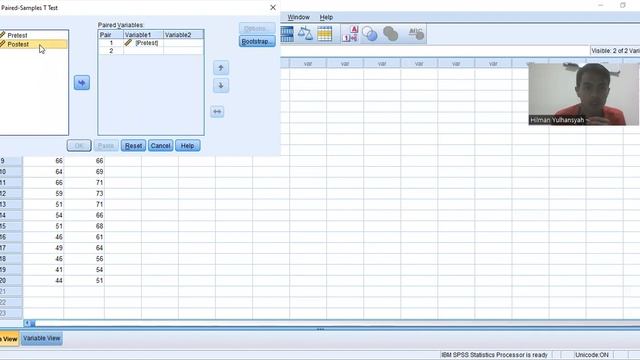Image resolution: width=640 pixels, height=360 pixels.
Task: Click first var column header in grid
Action: click(x=308, y=64)
